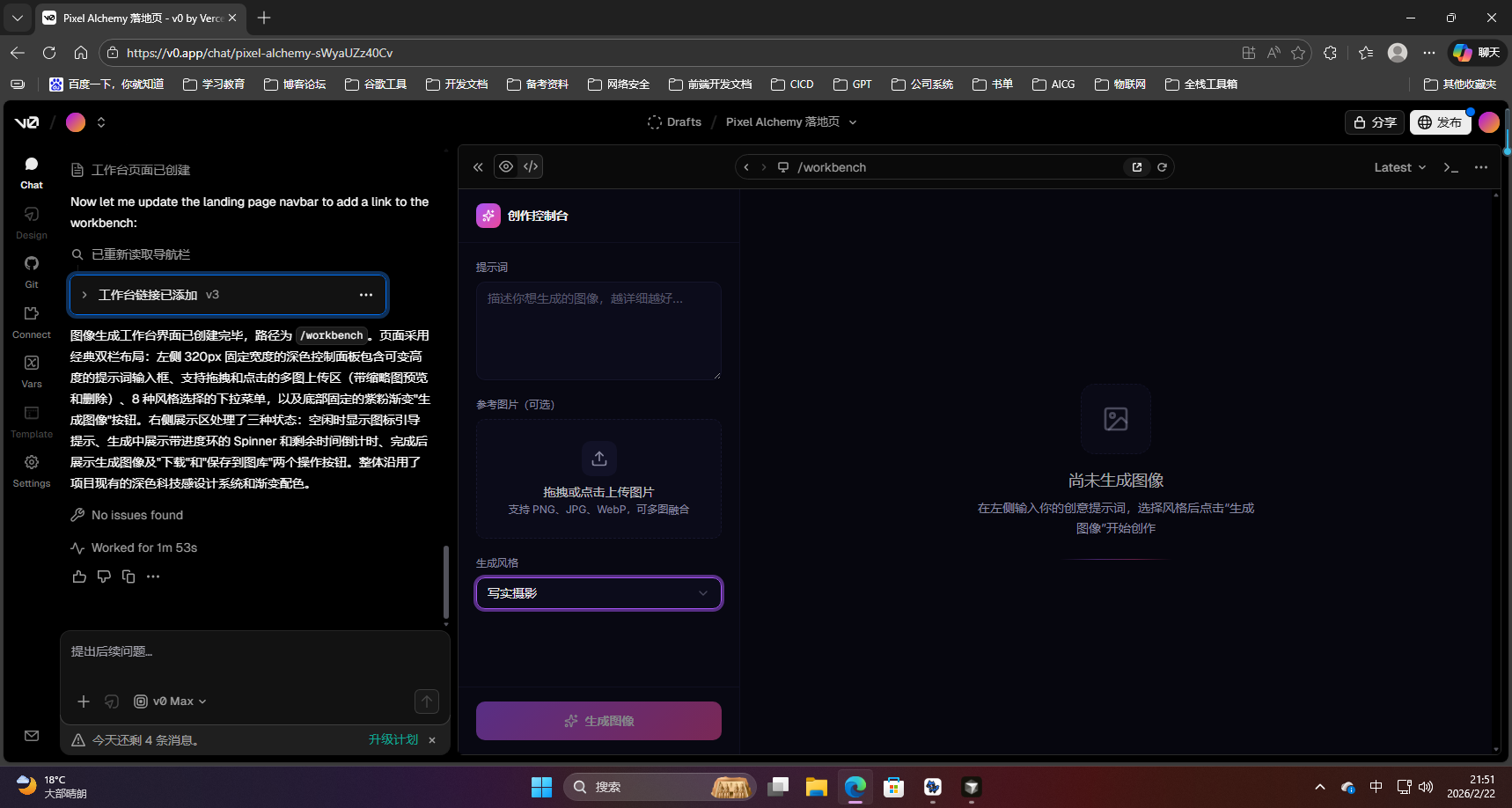Expand the 工作台链接已添加 v3 entry
This screenshot has height=808, width=1512.
(x=84, y=295)
